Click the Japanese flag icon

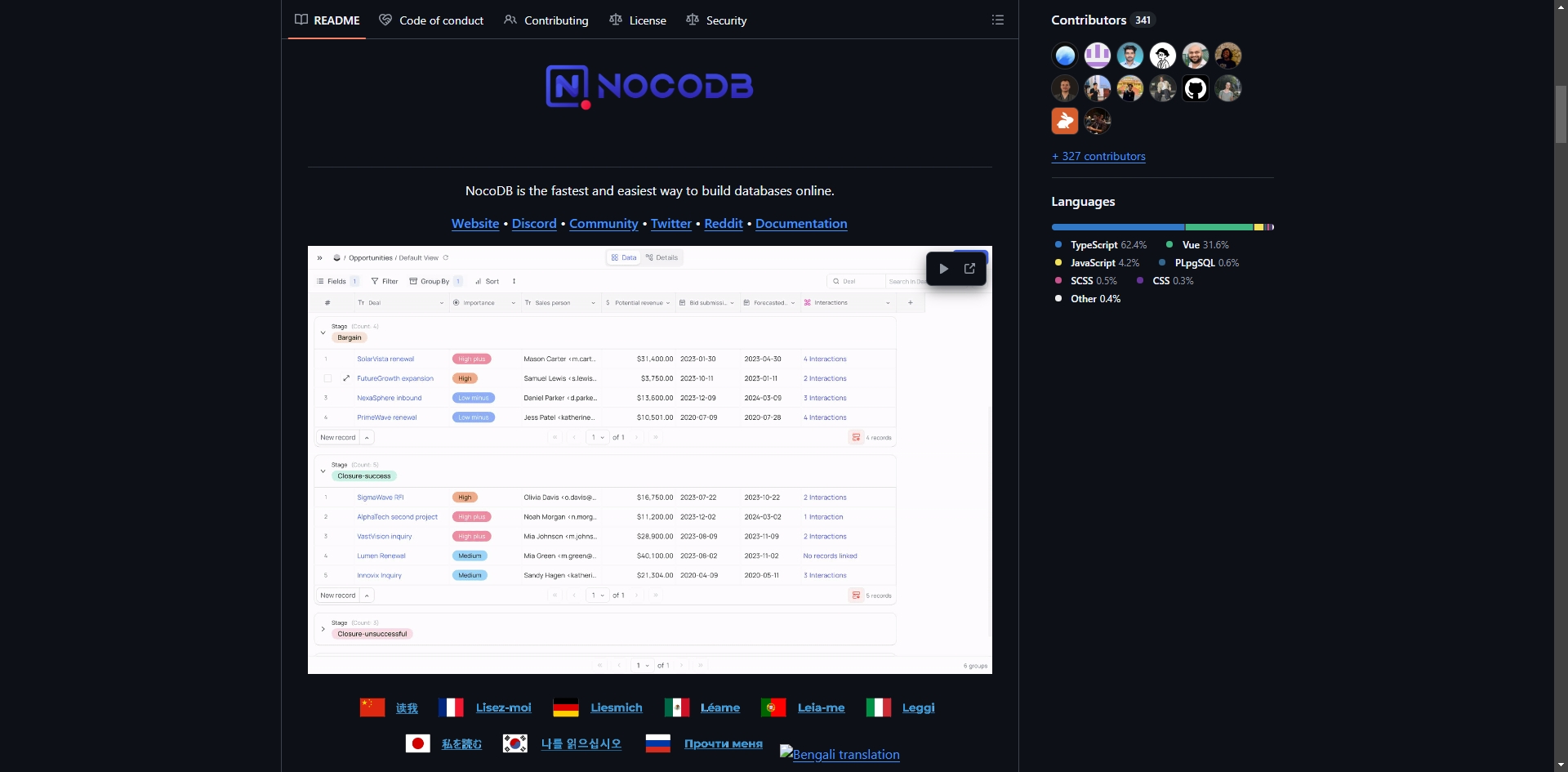418,743
